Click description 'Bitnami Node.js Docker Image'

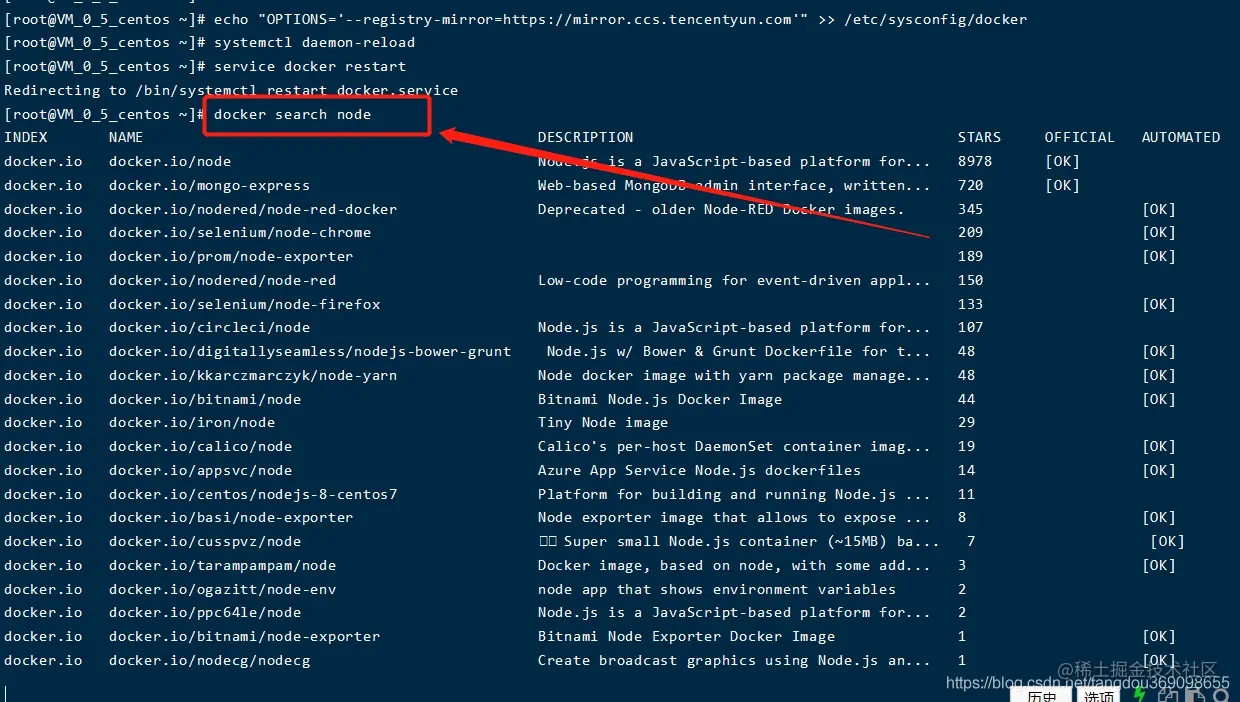(660, 399)
